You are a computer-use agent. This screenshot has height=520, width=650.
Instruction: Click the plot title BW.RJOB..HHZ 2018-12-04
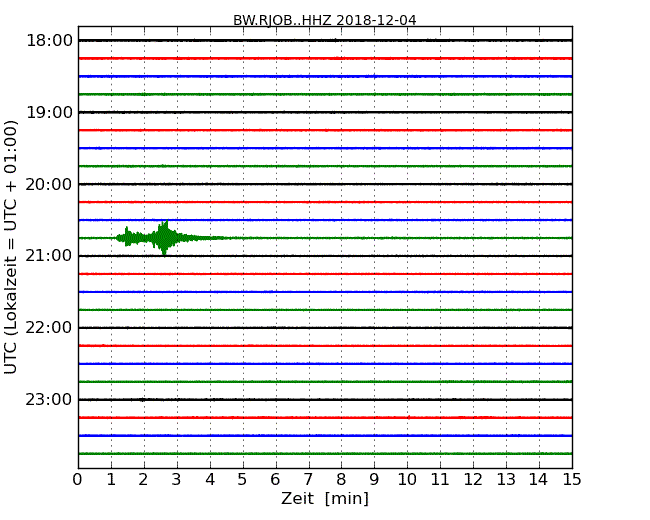(325, 20)
